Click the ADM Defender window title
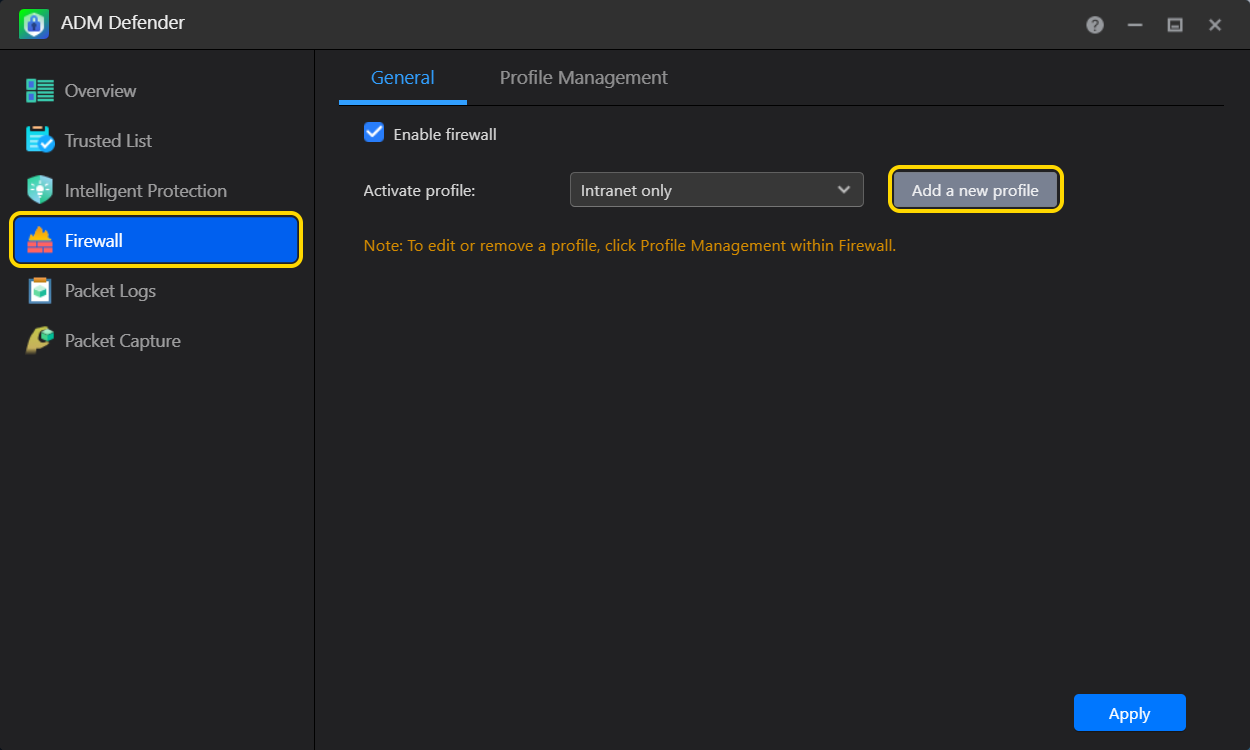The width and height of the screenshot is (1250, 750). point(123,23)
